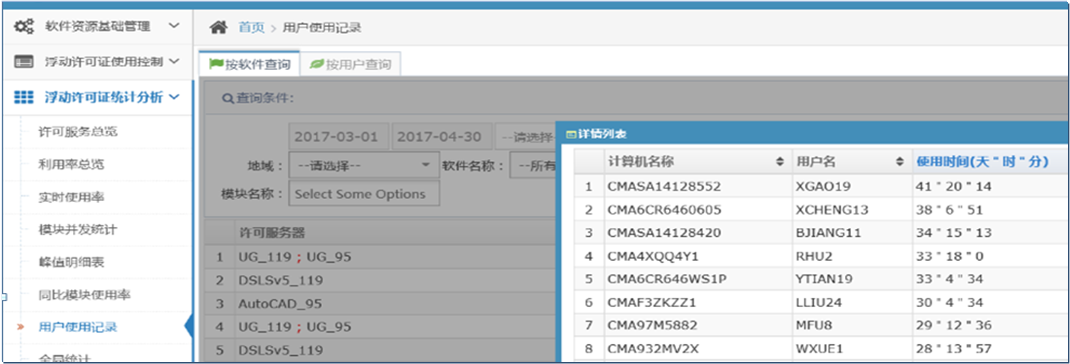Expand the 软件资源基础管理 menu chevron
The height and width of the screenshot is (364, 1070).
click(x=173, y=26)
